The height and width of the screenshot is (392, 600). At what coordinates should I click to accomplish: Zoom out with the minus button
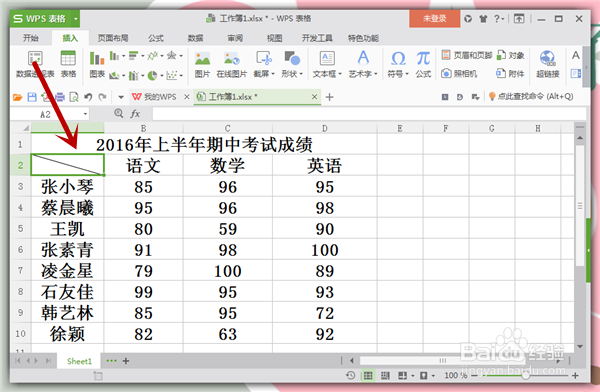coord(474,376)
